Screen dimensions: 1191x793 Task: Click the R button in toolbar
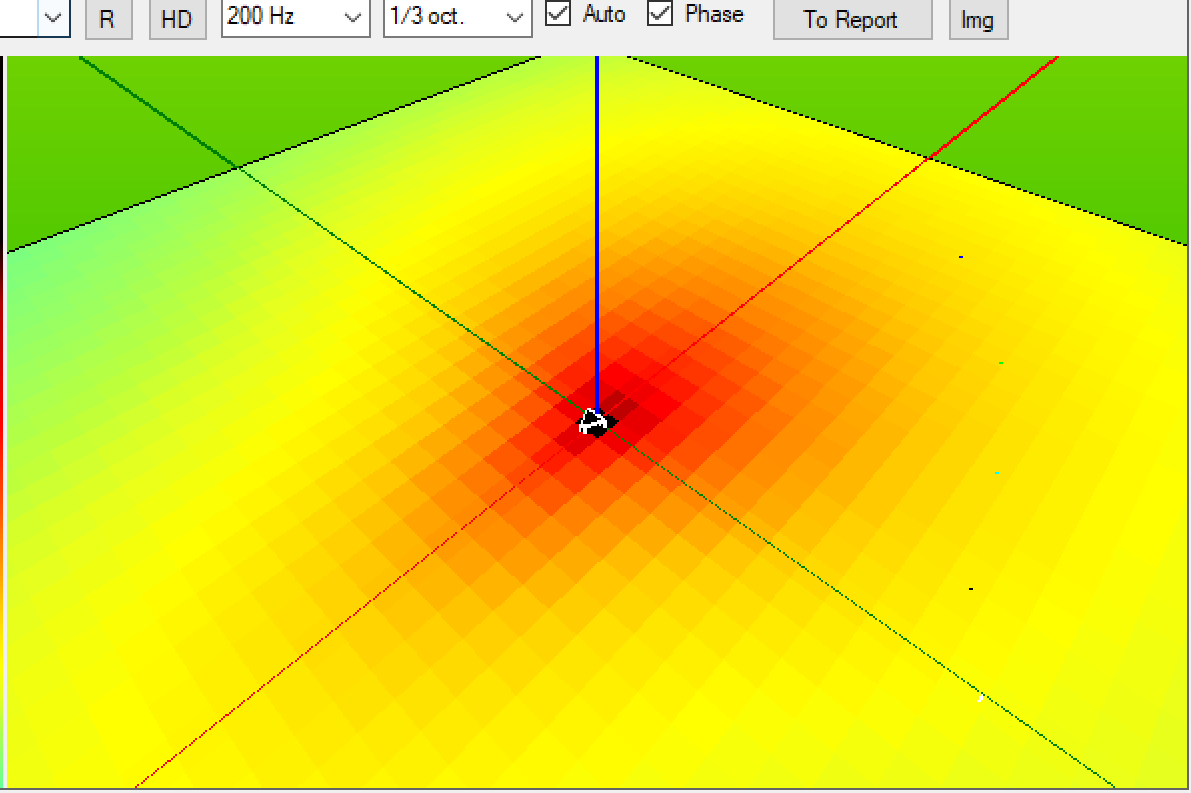tap(108, 19)
